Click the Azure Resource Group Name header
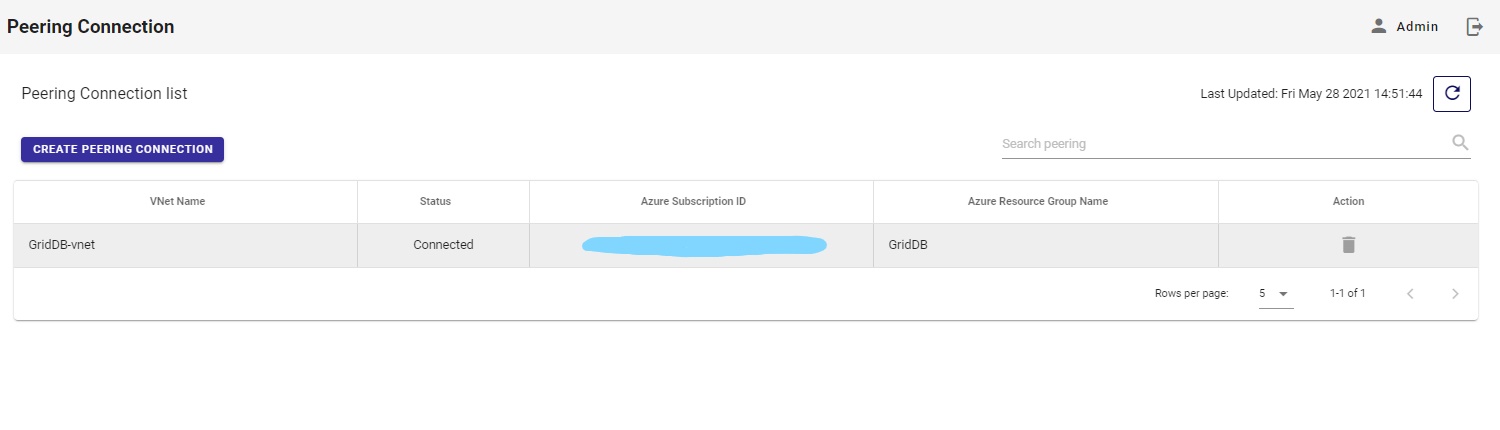 (x=1037, y=201)
